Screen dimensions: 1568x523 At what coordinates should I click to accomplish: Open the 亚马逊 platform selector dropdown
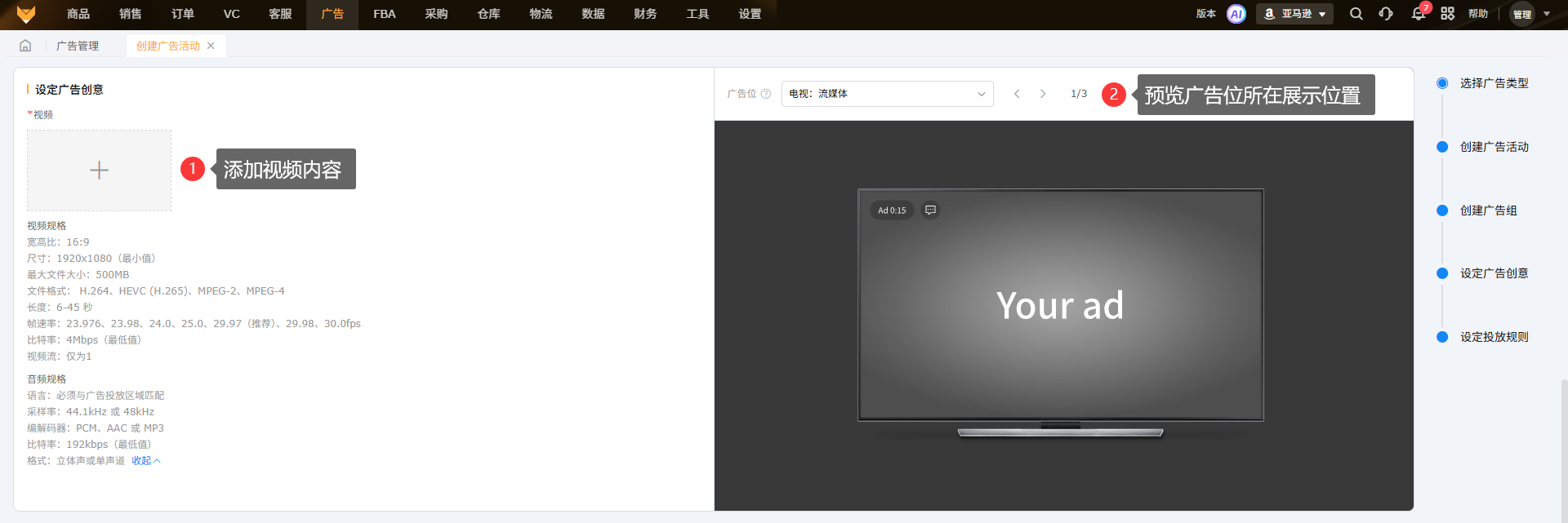tap(1294, 14)
